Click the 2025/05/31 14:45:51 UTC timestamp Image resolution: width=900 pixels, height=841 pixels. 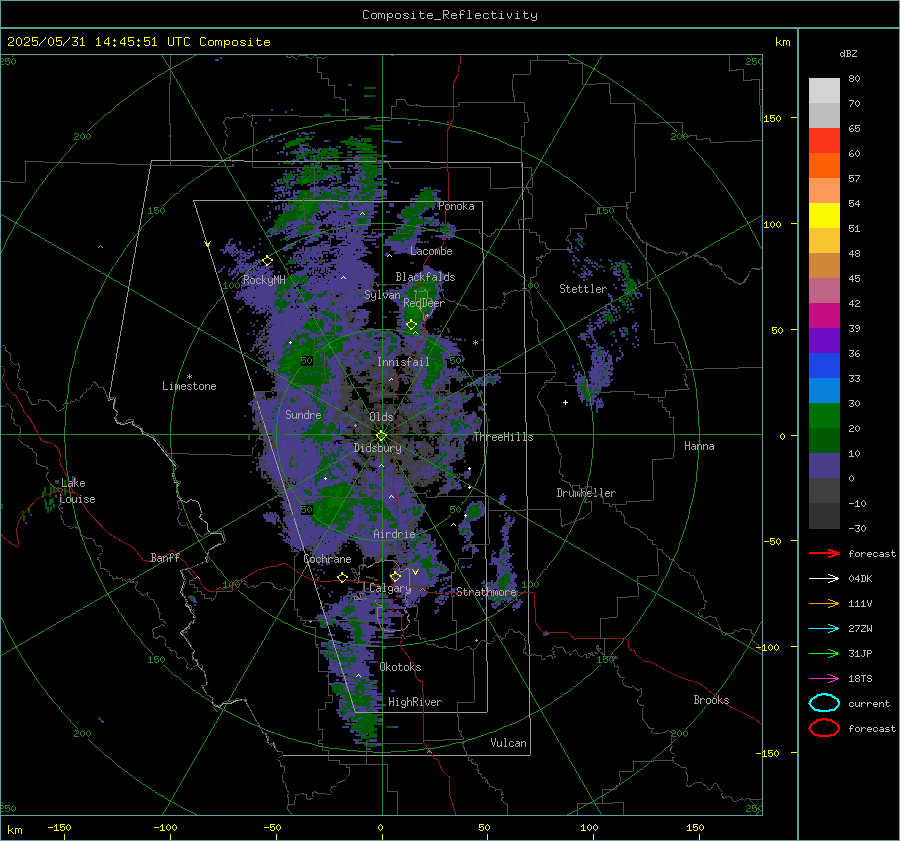pos(87,42)
